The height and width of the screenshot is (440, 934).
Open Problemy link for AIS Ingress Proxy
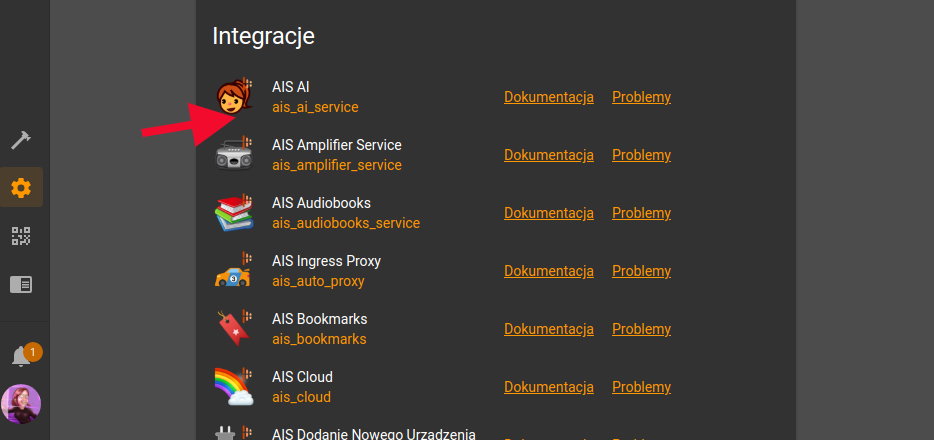642,271
